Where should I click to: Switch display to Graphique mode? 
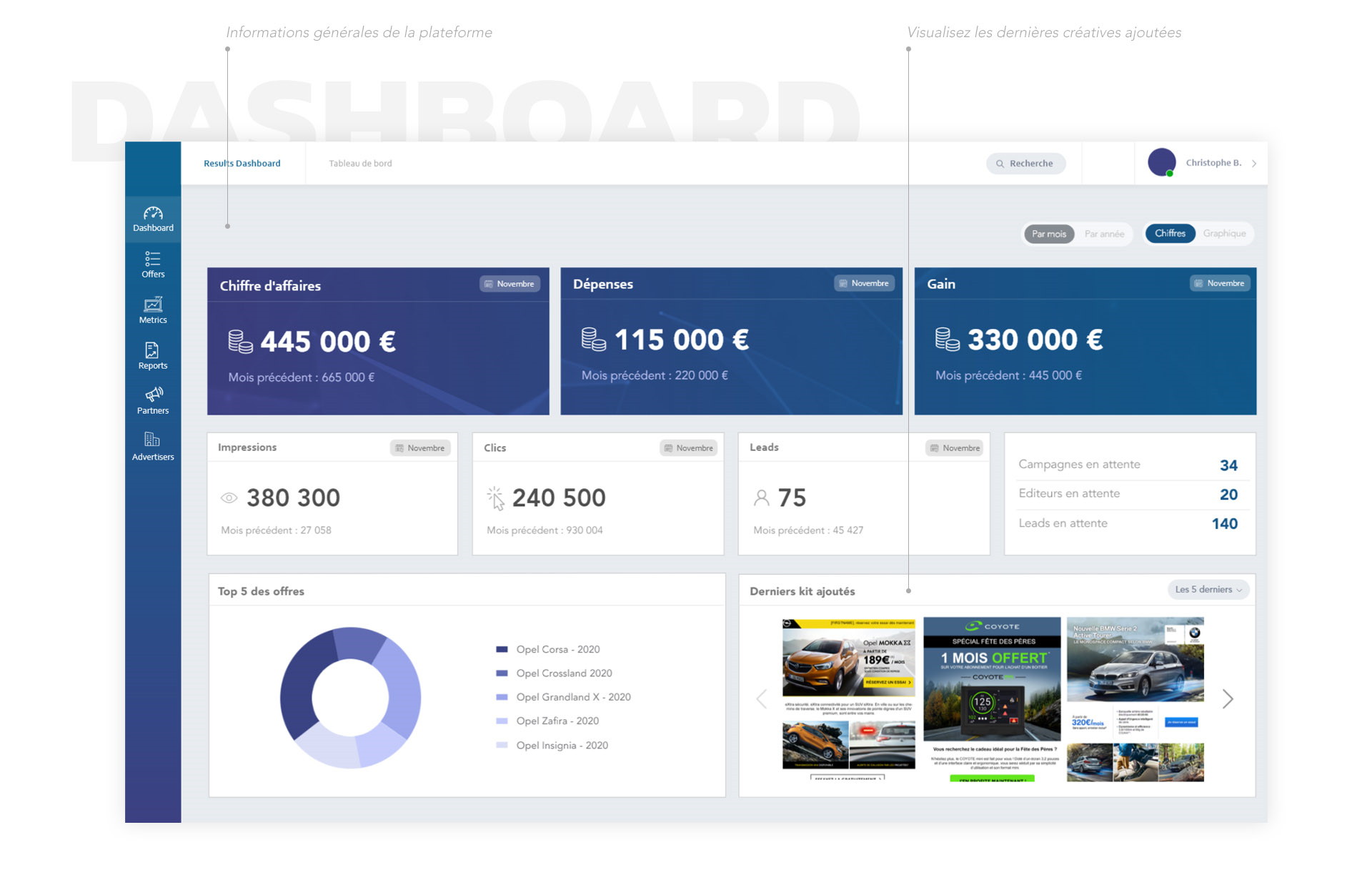(x=1224, y=234)
